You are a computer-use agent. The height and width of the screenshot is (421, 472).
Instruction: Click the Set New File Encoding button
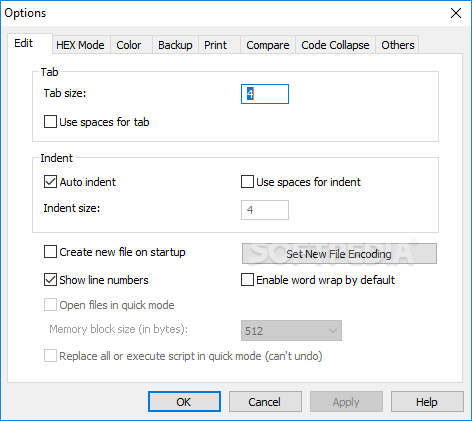pyautogui.click(x=339, y=254)
